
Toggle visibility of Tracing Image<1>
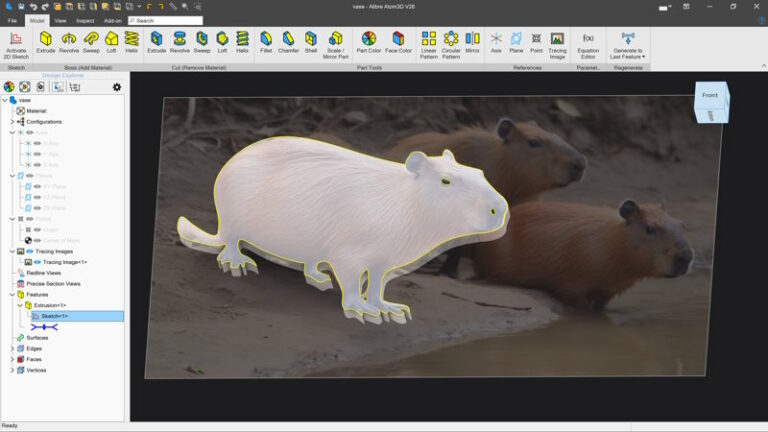point(37,262)
